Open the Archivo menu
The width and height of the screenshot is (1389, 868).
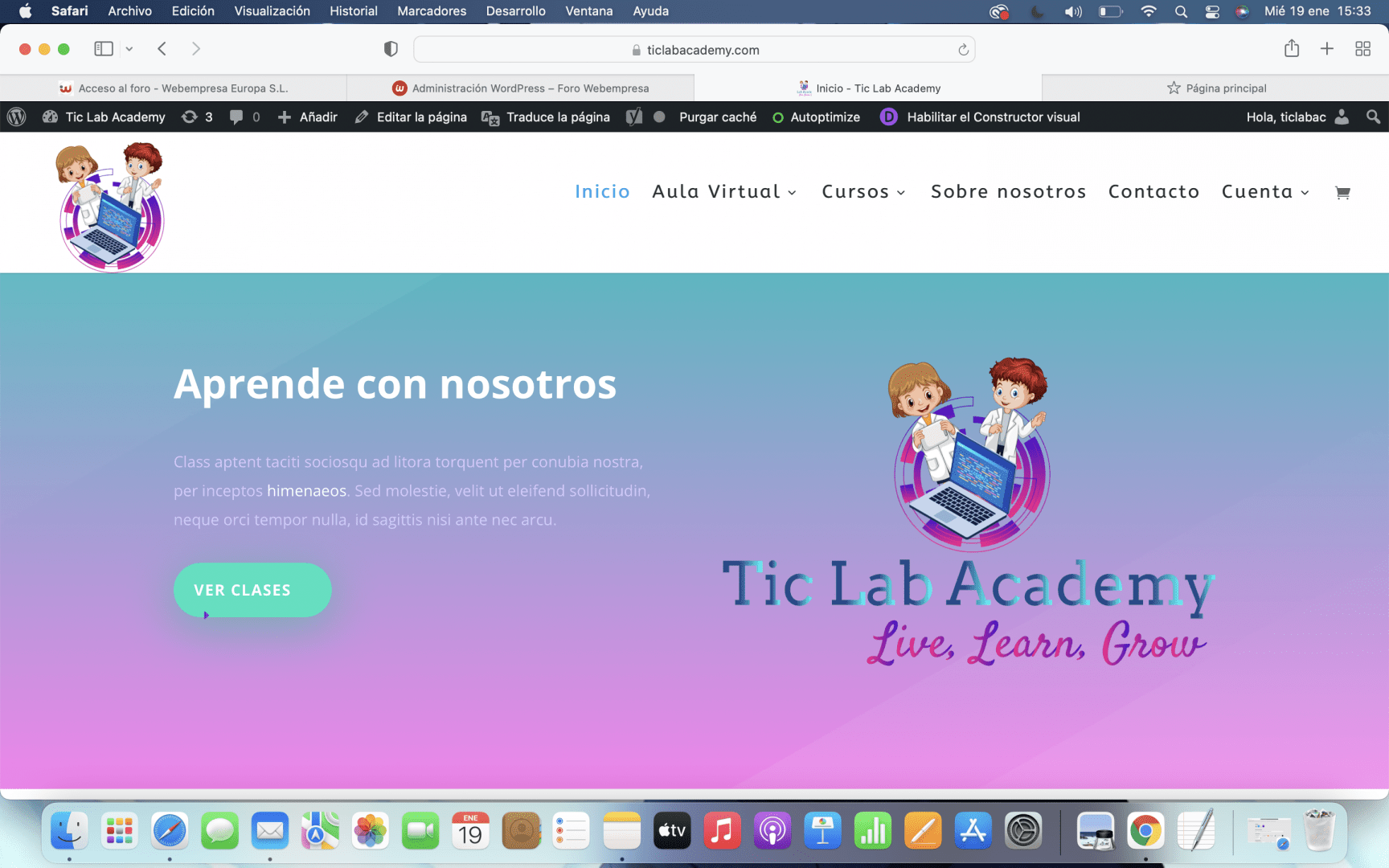click(x=129, y=11)
